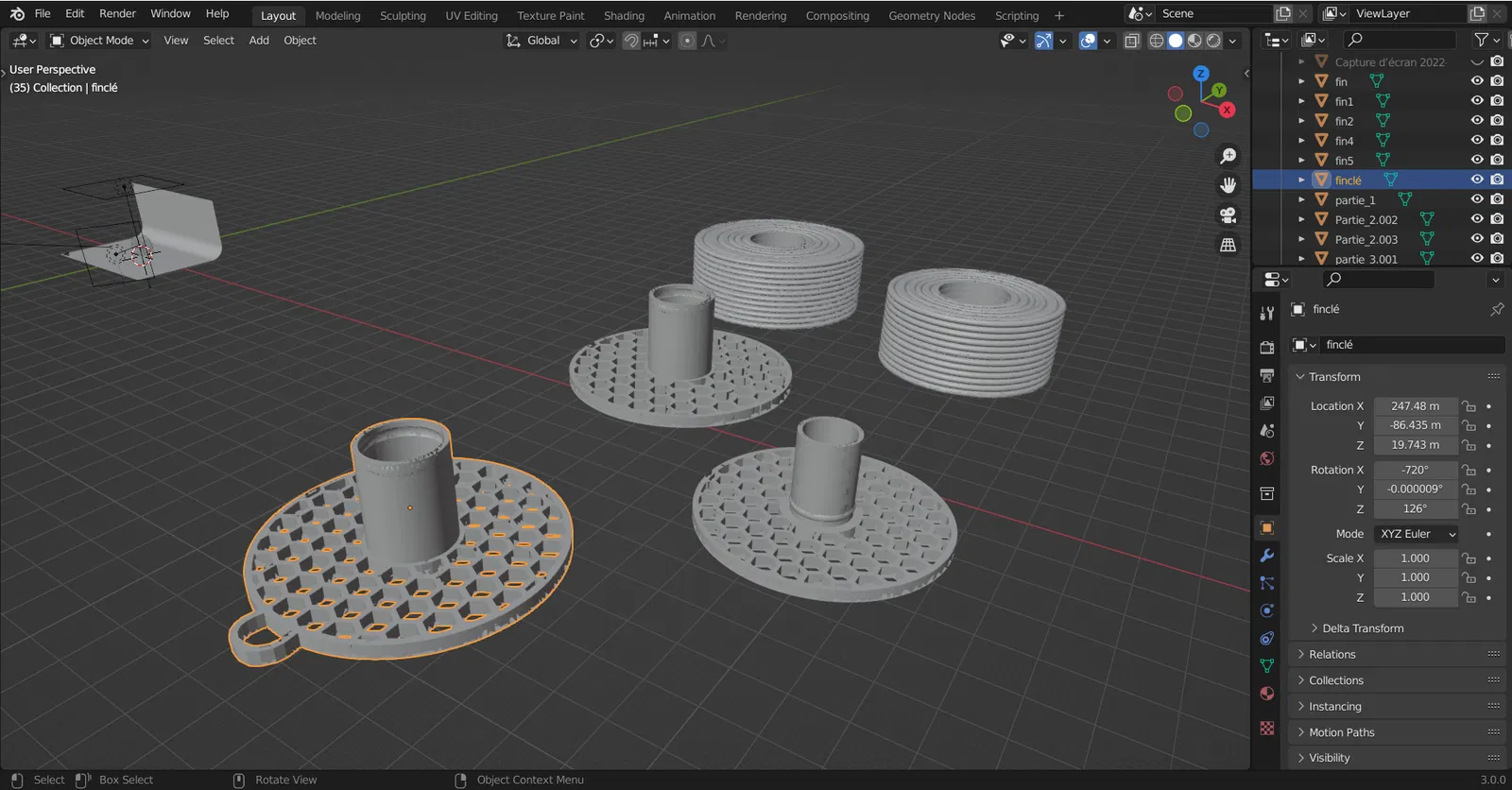Switch to orthographic view with grid icon
Screen dimensions: 1512x790
1228,245
